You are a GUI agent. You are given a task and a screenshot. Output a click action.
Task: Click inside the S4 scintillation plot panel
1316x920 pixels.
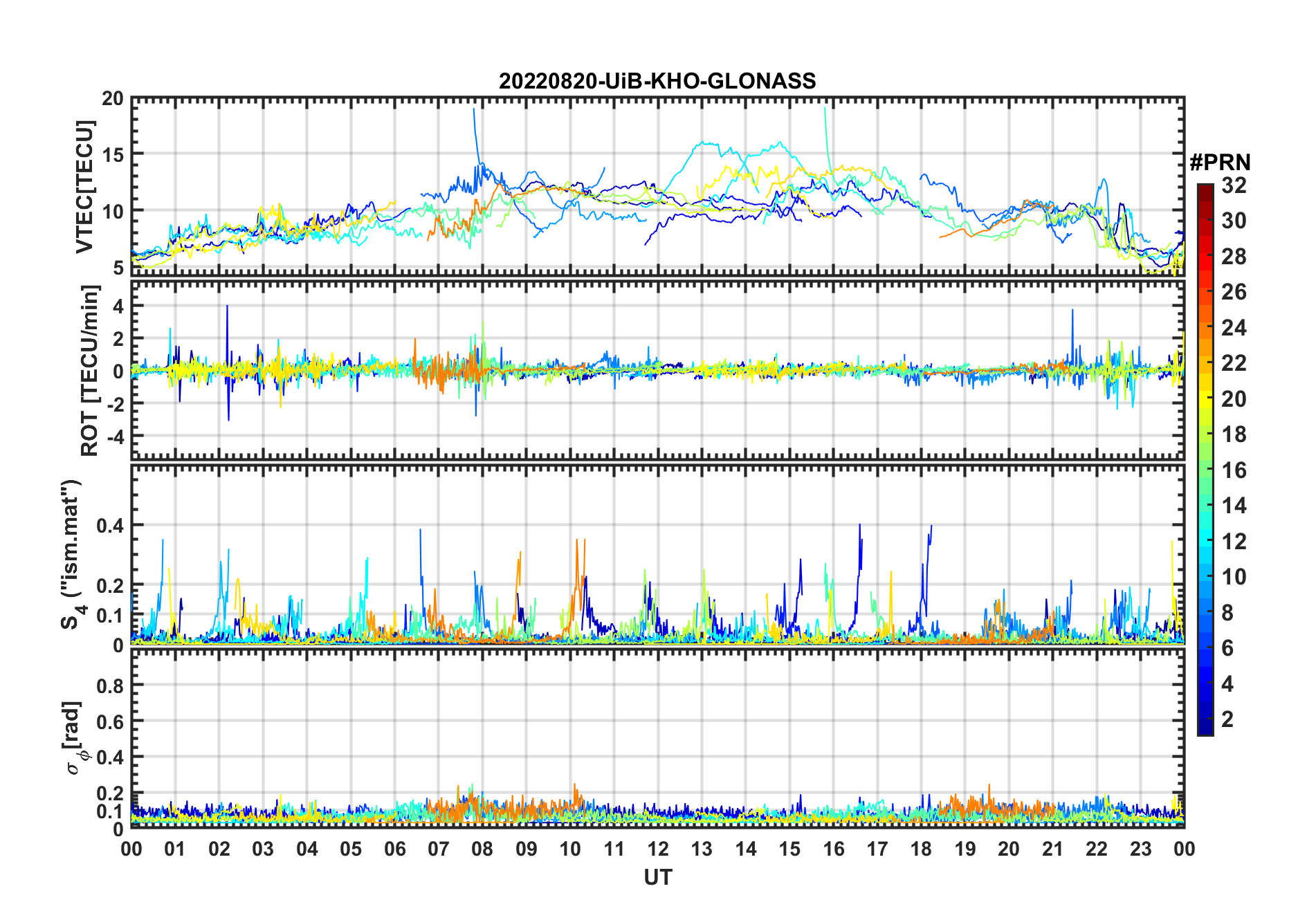(657, 555)
